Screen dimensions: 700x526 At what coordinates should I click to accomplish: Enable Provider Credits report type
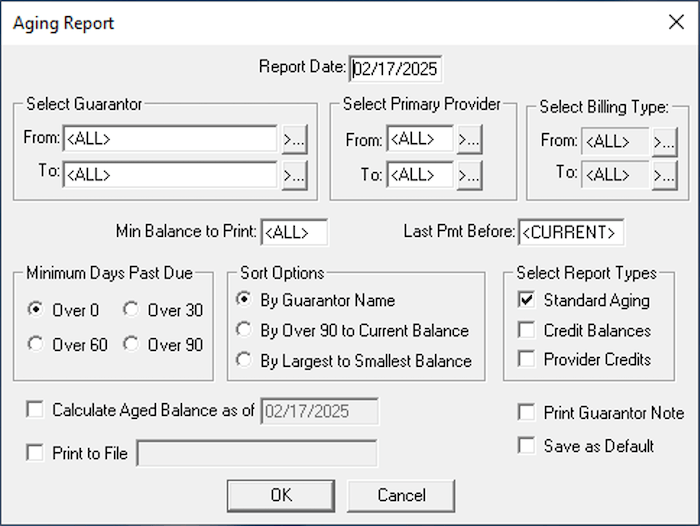[x=526, y=359]
